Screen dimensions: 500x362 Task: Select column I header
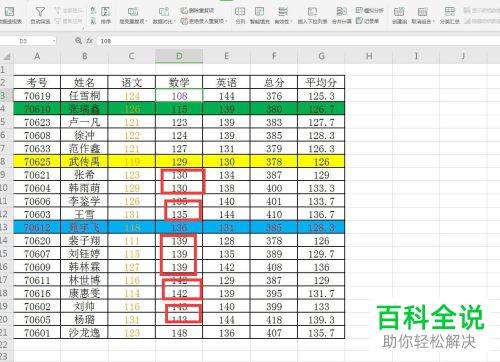tap(416, 56)
